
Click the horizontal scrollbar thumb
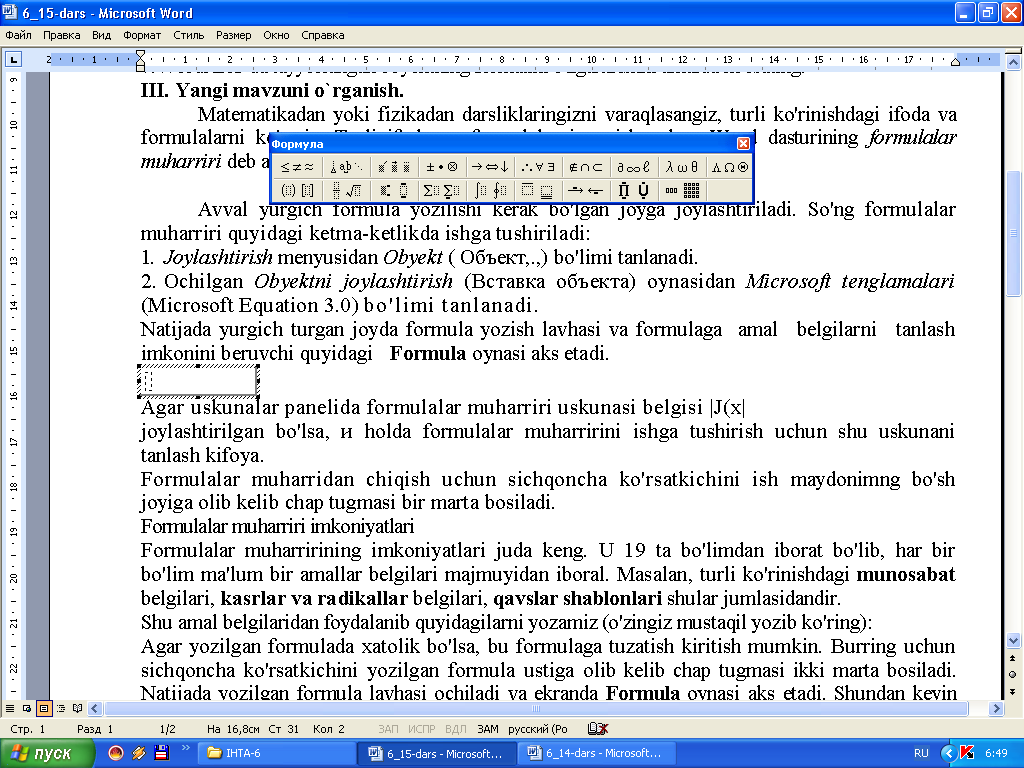click(x=536, y=709)
